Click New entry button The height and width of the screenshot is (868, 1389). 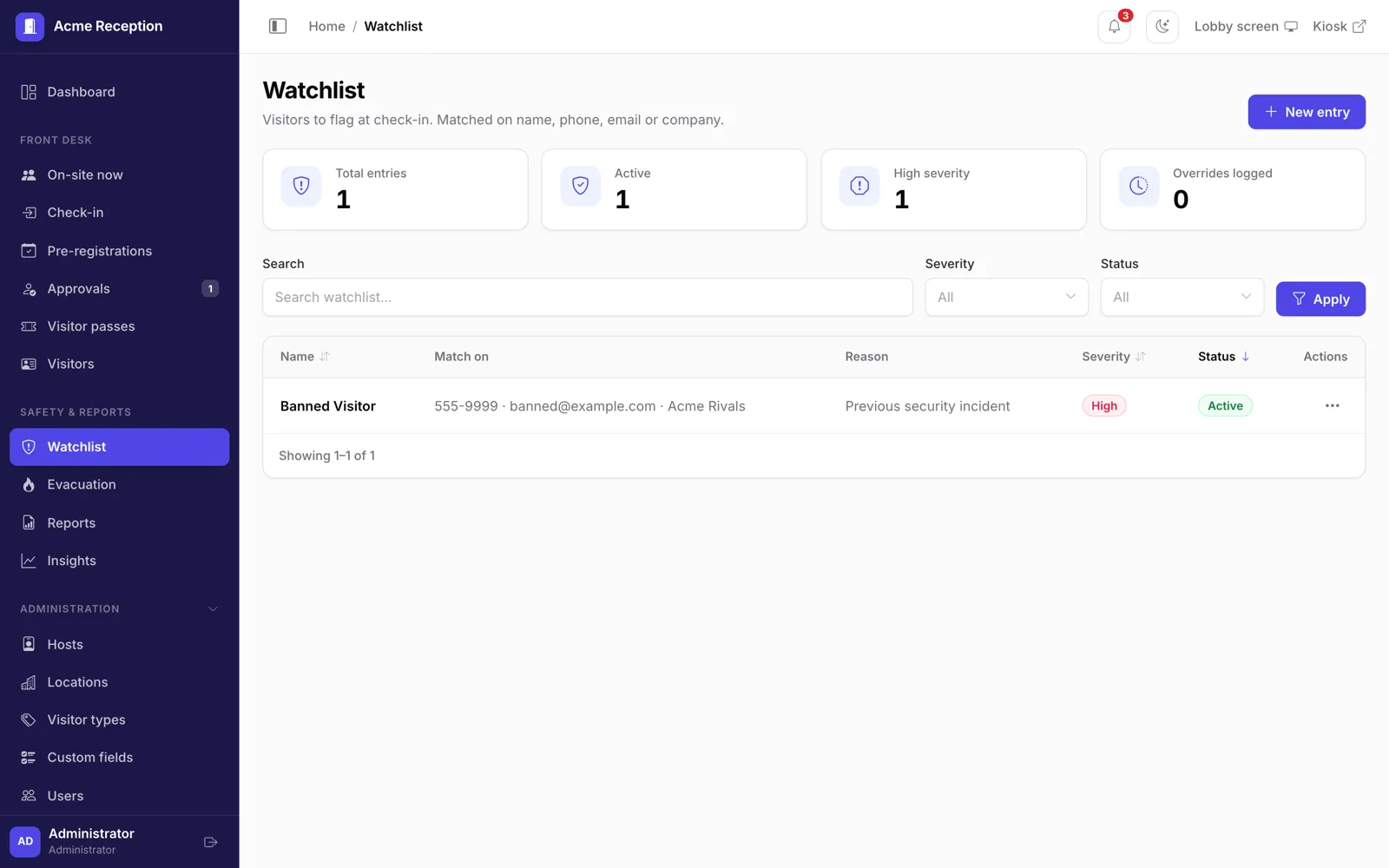(x=1307, y=112)
